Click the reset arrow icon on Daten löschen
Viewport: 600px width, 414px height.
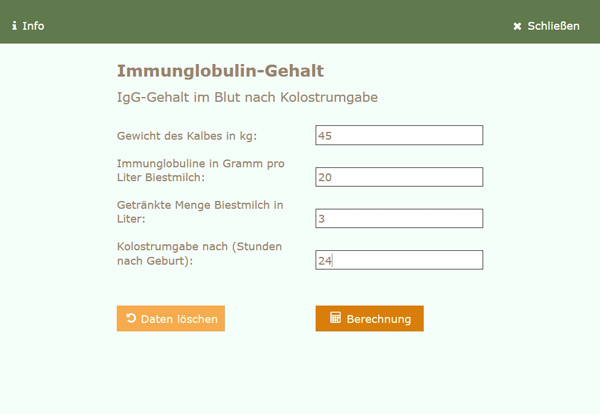pos(131,318)
